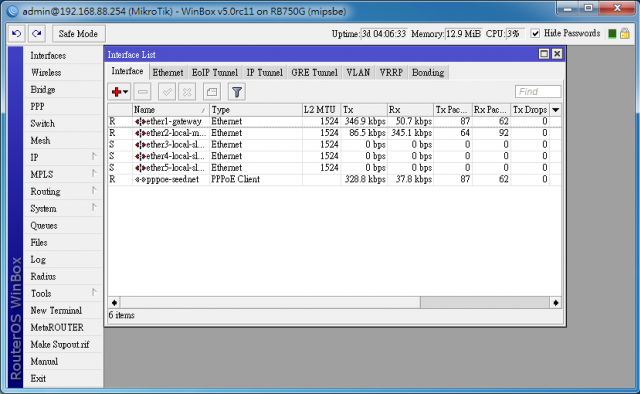Click the horizontal scrollbar left arrow
Screen dimensions: 640x394
tap(114, 303)
